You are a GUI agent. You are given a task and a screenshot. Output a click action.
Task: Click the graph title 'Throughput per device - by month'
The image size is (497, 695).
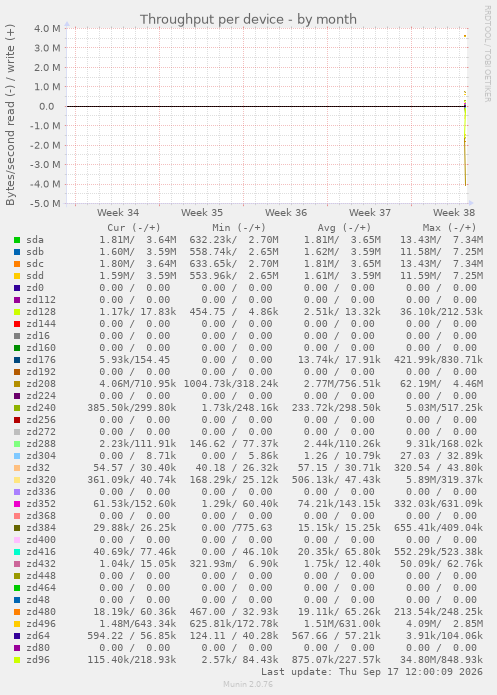(x=248, y=20)
